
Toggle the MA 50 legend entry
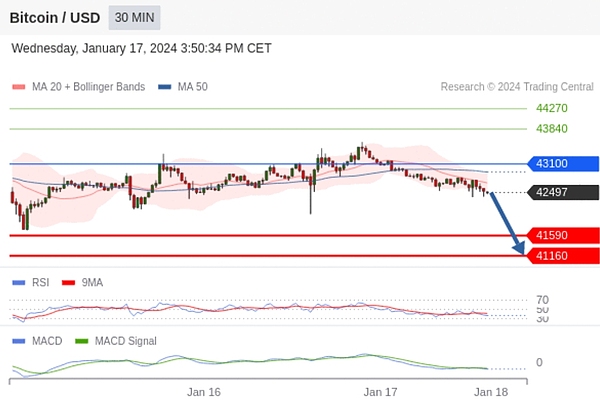(183, 87)
